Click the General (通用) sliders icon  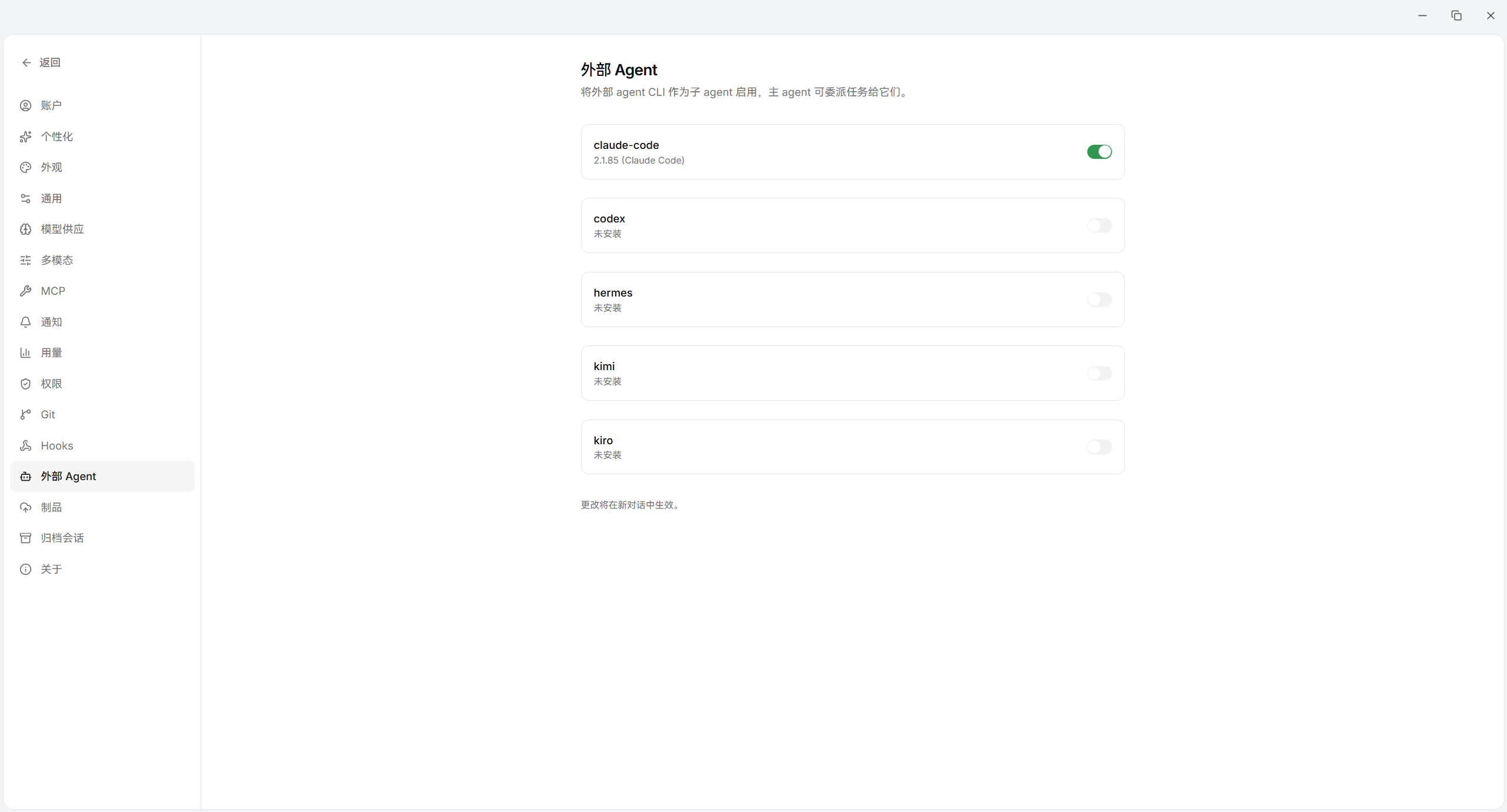coord(25,198)
